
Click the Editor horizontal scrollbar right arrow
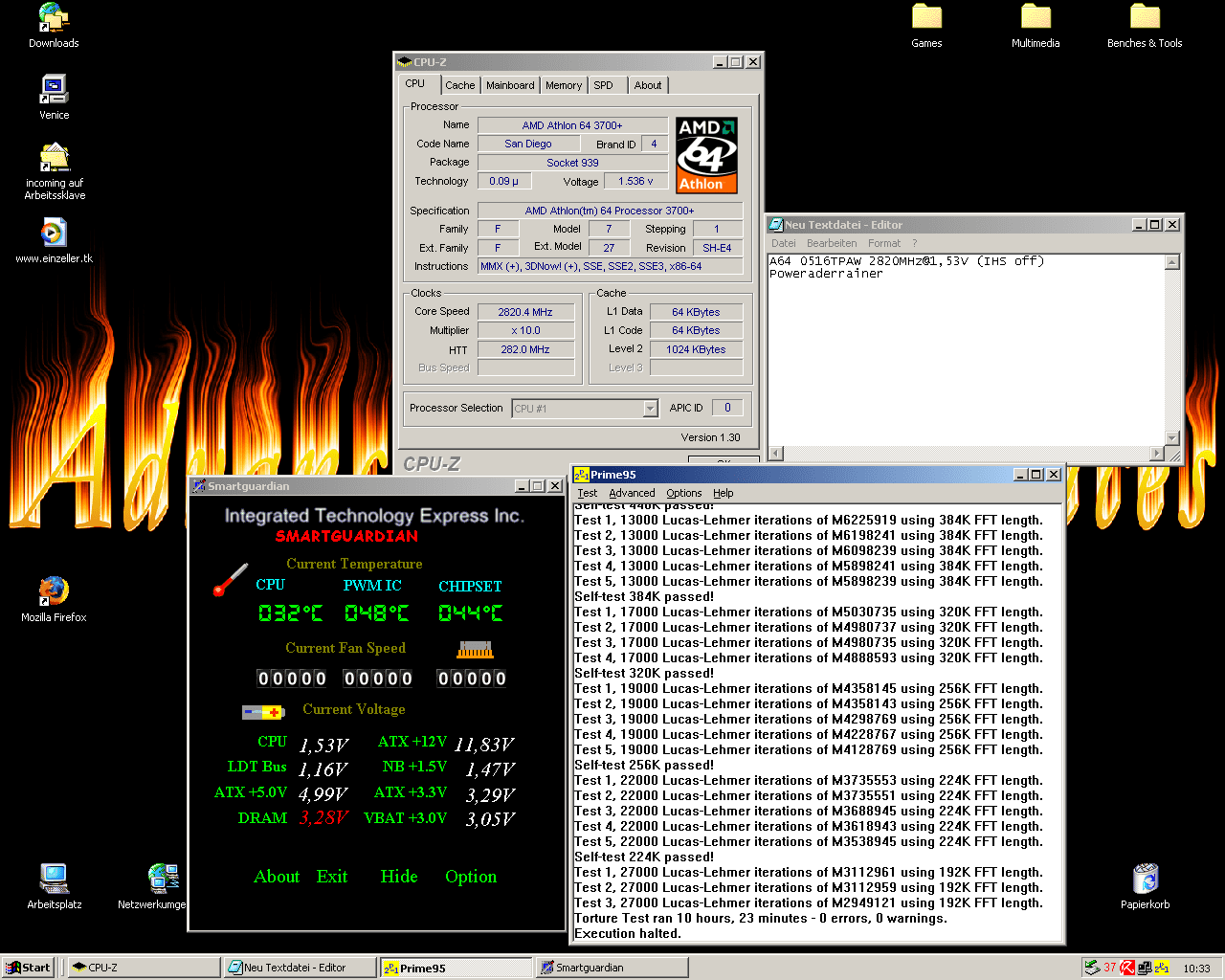tap(1157, 454)
